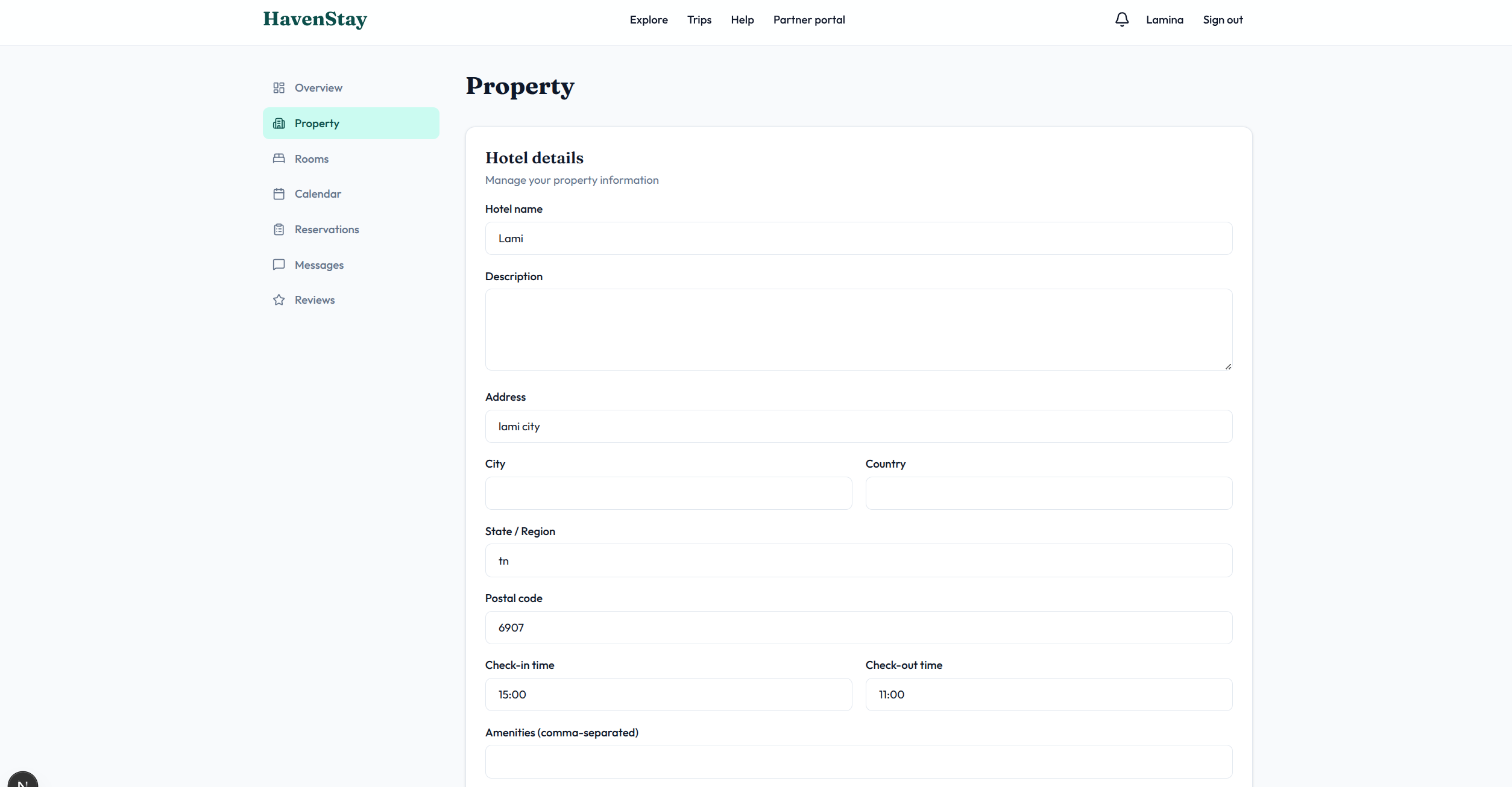
Task: Click the 'Address' label
Action: 505,397
